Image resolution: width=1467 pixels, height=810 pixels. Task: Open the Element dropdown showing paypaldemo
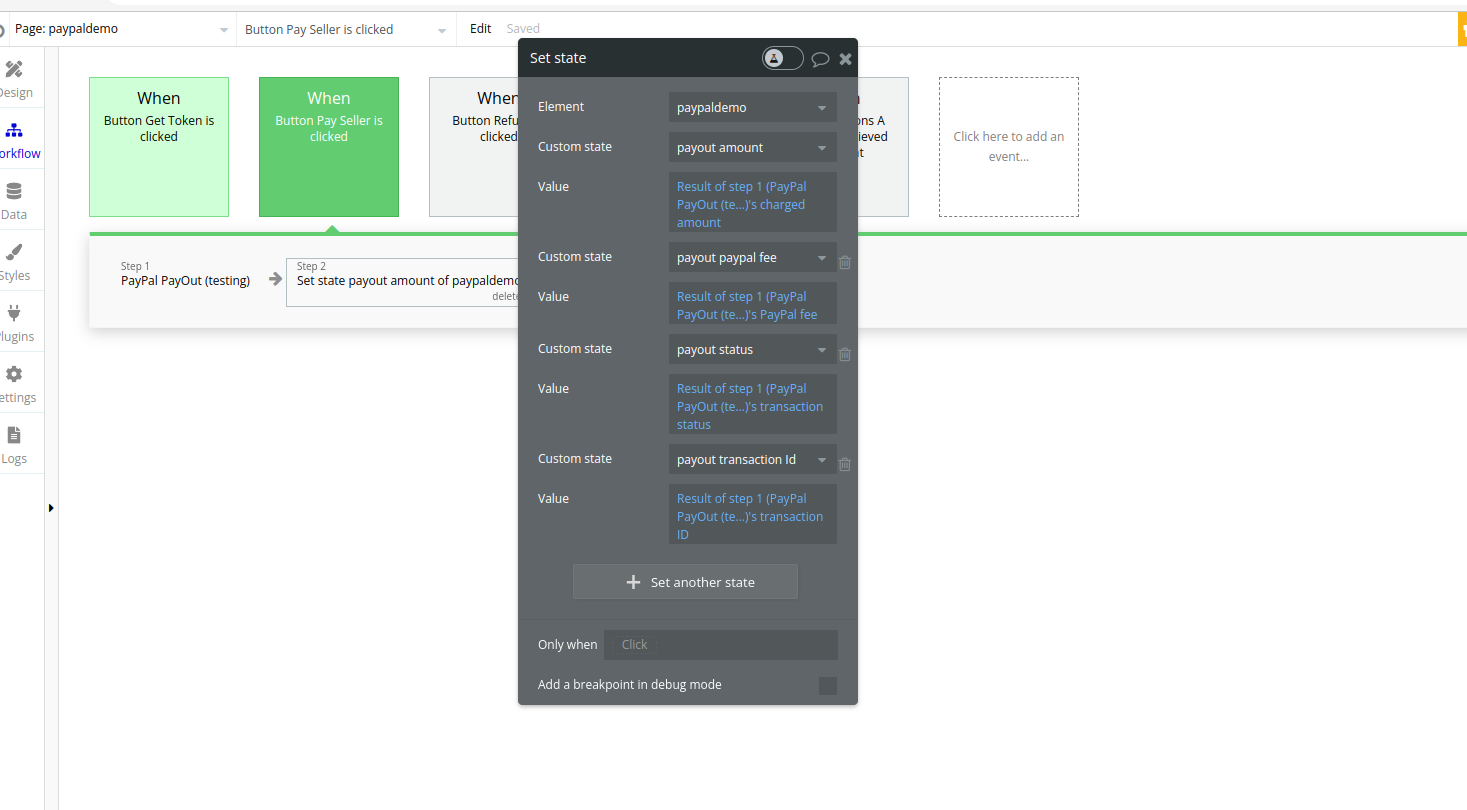(753, 107)
